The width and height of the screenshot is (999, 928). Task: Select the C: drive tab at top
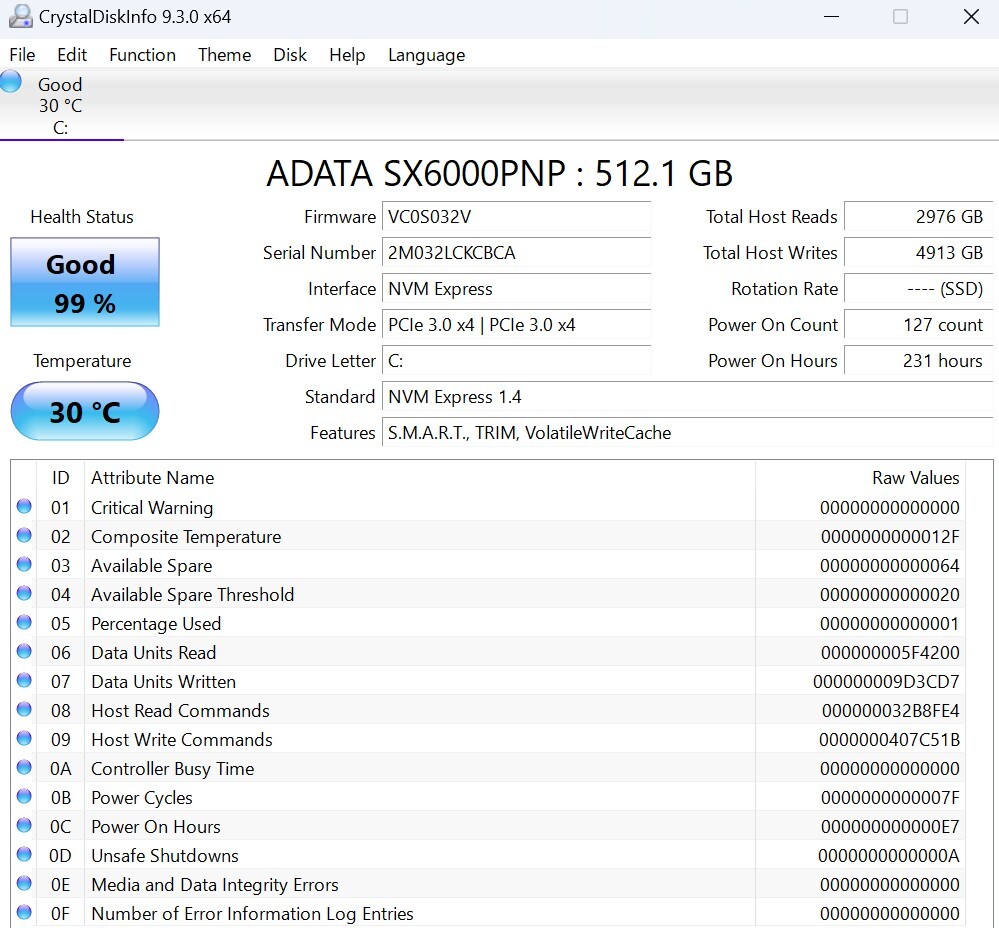tap(61, 106)
